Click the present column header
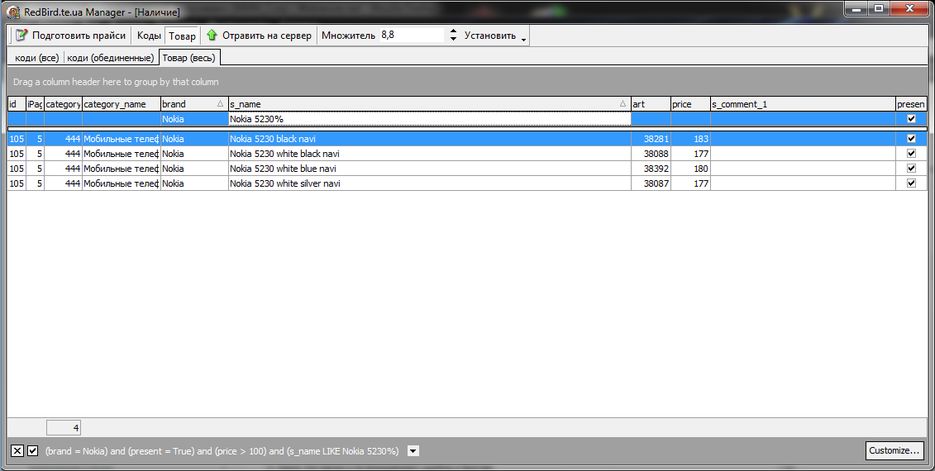Image resolution: width=935 pixels, height=471 pixels. tap(911, 104)
